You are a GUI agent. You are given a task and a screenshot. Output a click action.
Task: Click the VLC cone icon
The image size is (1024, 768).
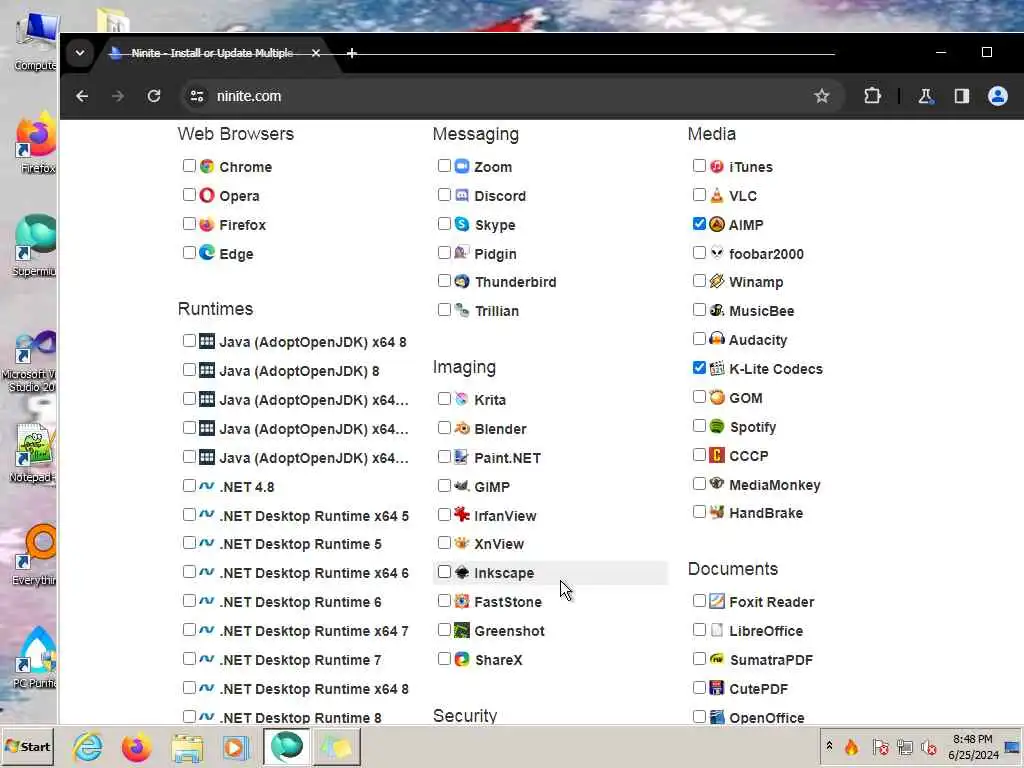(717, 195)
